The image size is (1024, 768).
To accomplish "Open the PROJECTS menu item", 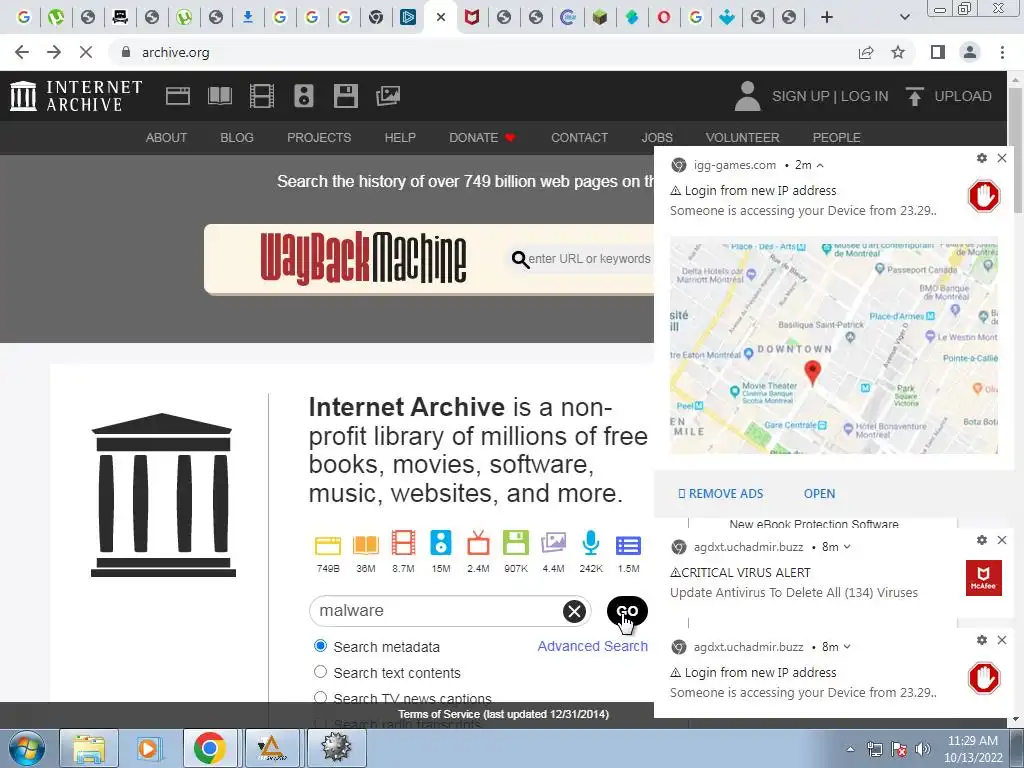I will click(319, 138).
